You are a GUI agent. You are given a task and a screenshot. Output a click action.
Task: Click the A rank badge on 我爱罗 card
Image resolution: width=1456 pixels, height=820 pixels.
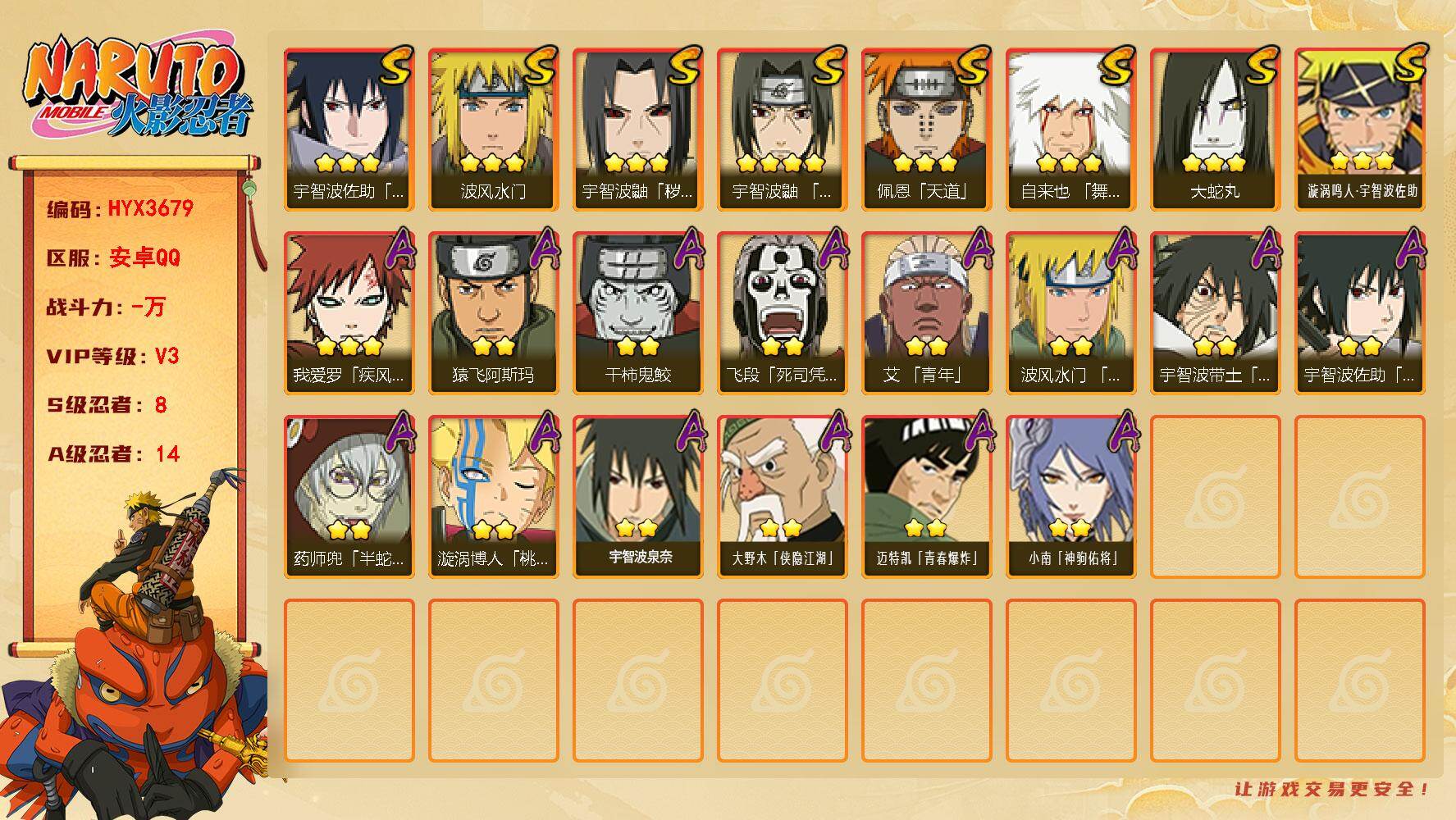396,248
